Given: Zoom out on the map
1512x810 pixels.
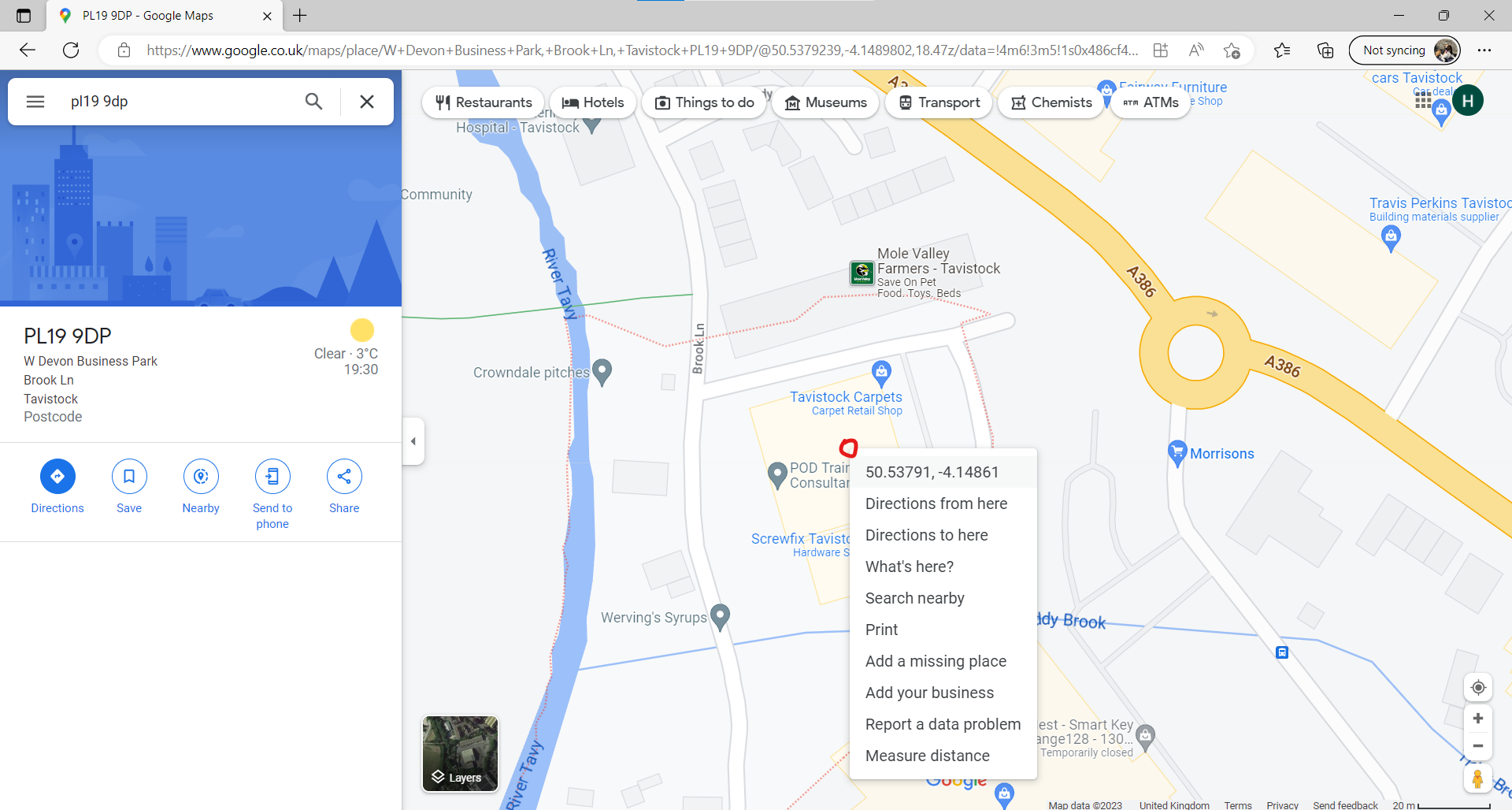Looking at the screenshot, I should tap(1478, 746).
